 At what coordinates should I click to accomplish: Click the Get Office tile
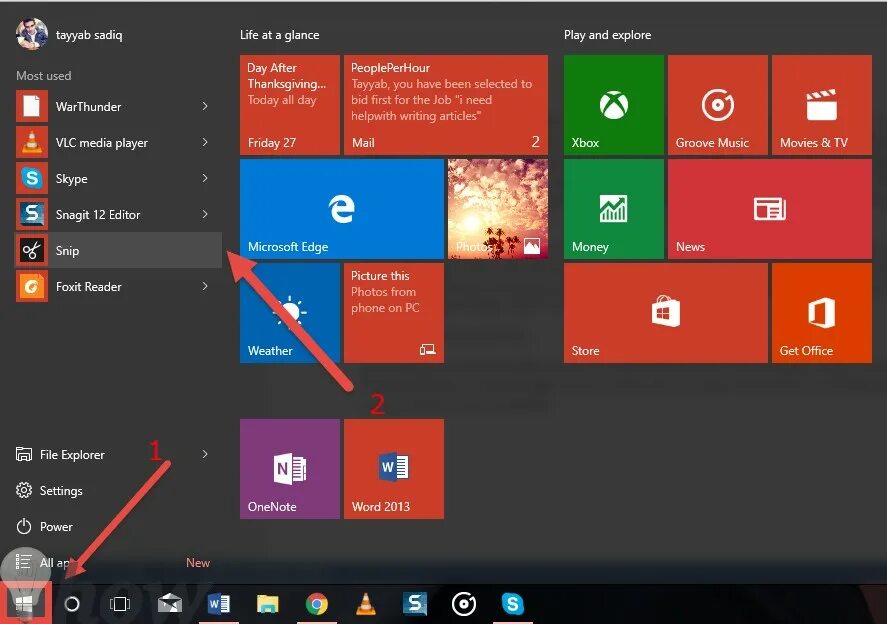822,313
